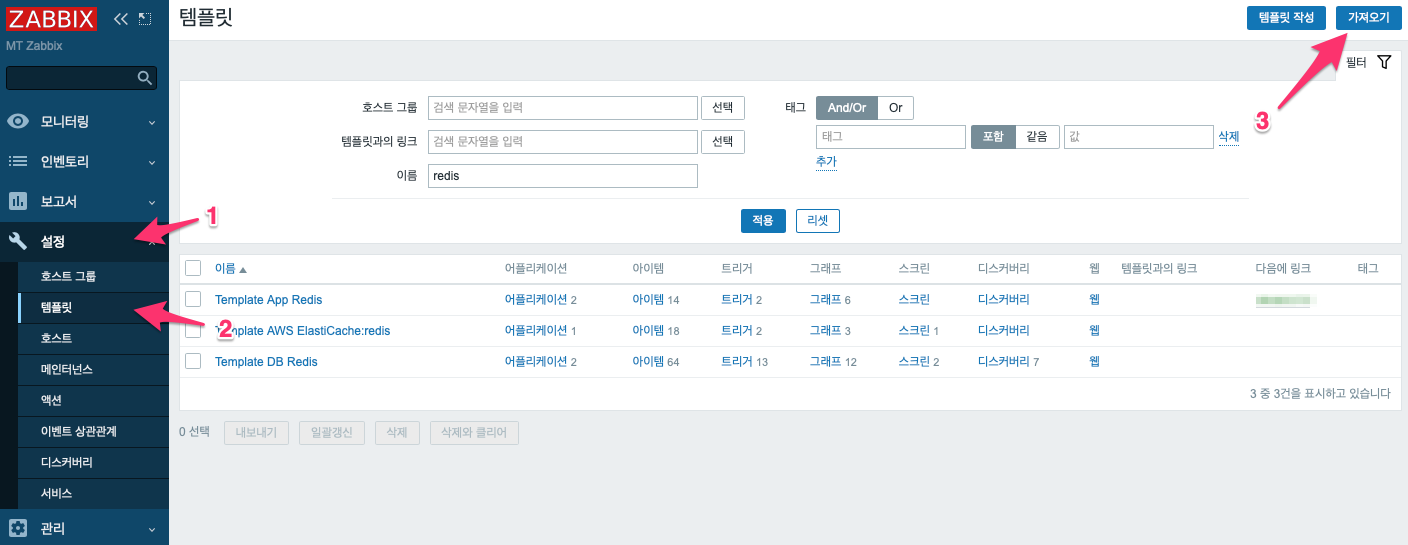Screen dimensions: 1408x545
Task: Click the search magnifier icon
Action: click(x=145, y=78)
